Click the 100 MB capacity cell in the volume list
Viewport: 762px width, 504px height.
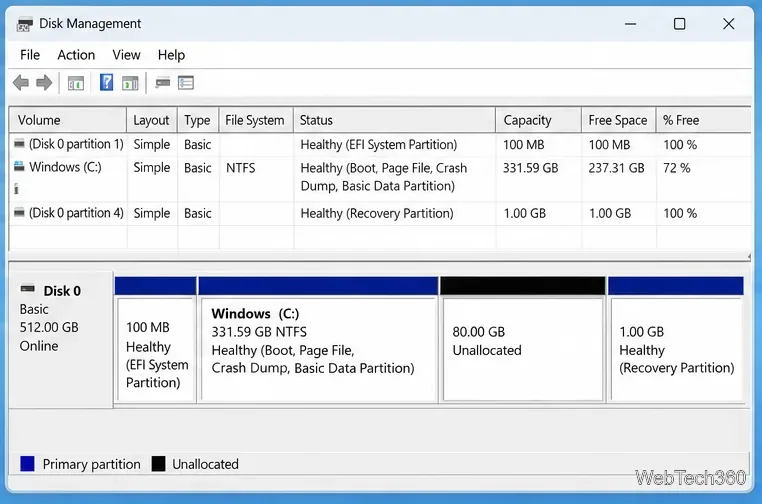click(523, 144)
